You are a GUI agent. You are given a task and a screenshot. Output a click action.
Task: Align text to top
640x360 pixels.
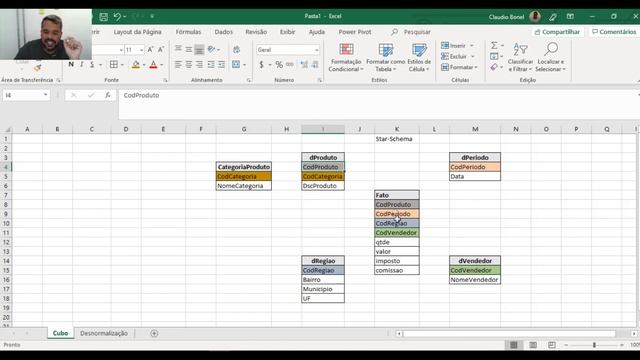178,49
